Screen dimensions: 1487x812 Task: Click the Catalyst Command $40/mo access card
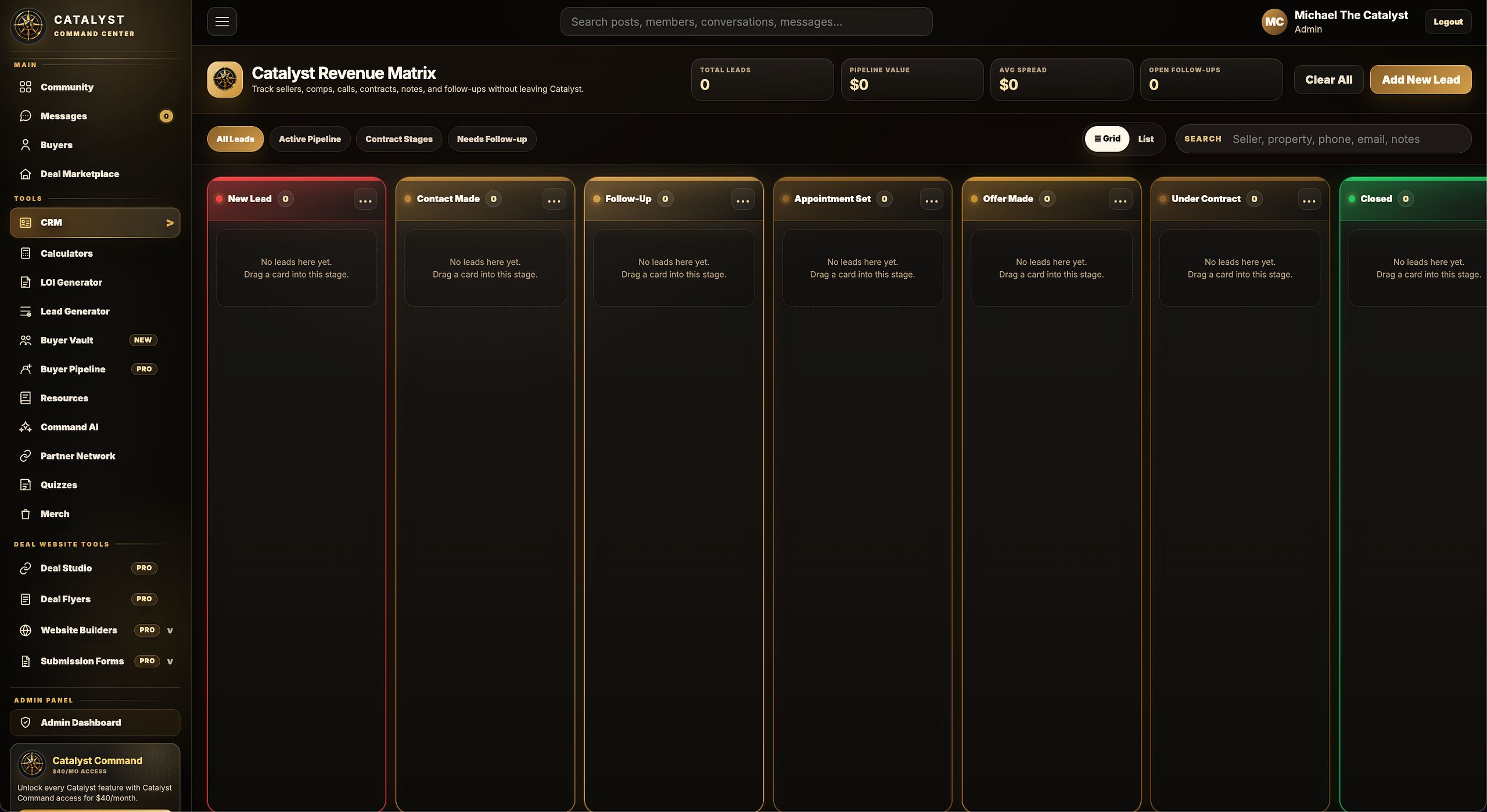tap(95, 777)
